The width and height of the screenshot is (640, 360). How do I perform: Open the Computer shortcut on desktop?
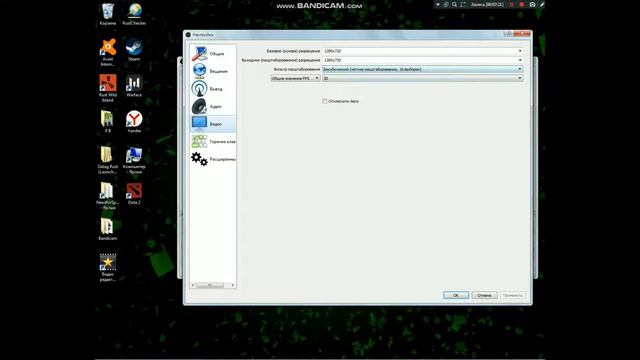(134, 160)
